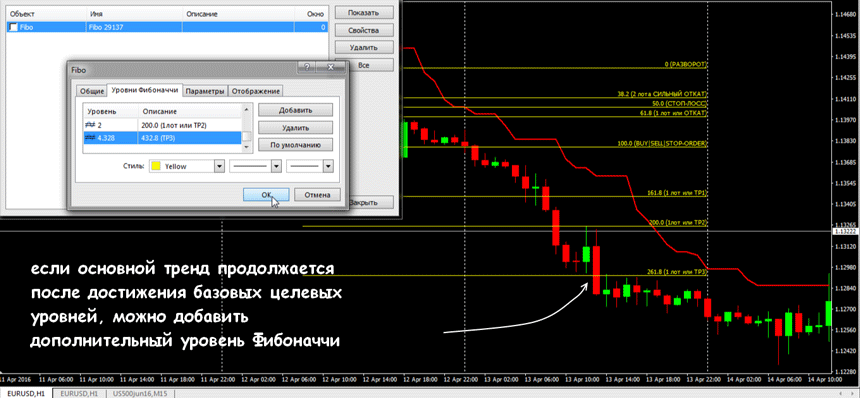Screen dimensions: 860x398
Task: Open the Отображение tab
Action: (x=256, y=91)
